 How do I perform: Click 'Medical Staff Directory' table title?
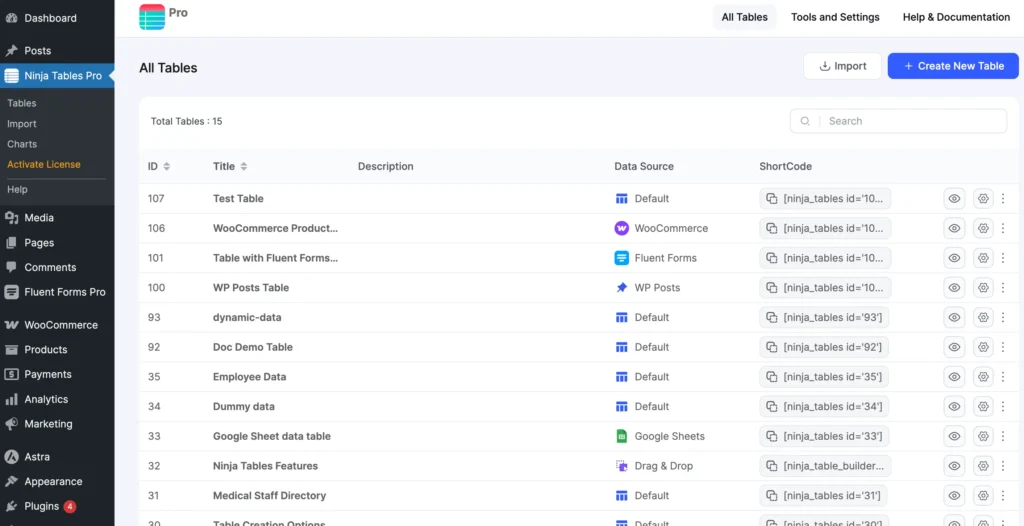point(269,495)
